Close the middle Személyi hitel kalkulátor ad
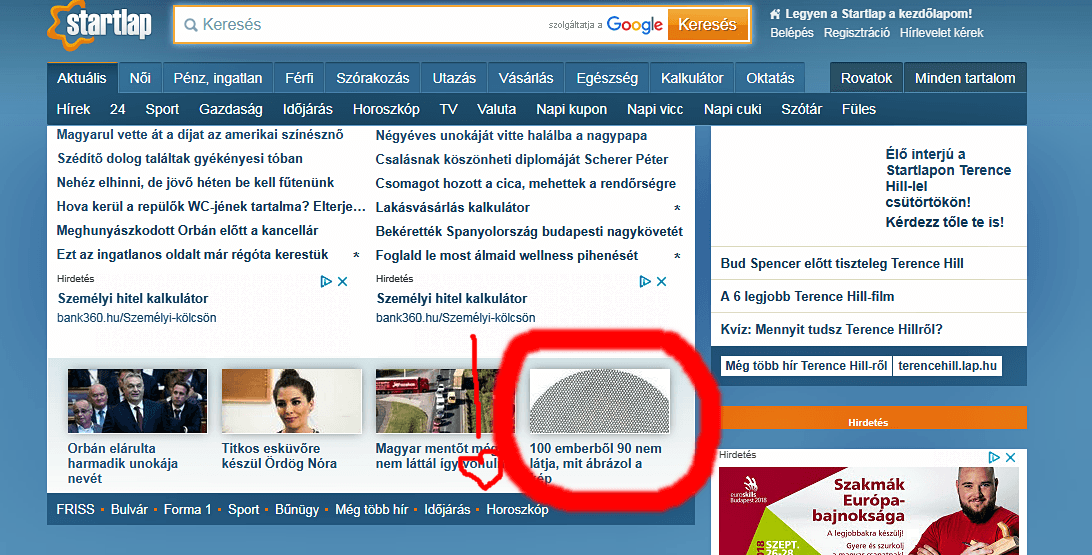This screenshot has height=555, width=1092. pyautogui.click(x=661, y=282)
